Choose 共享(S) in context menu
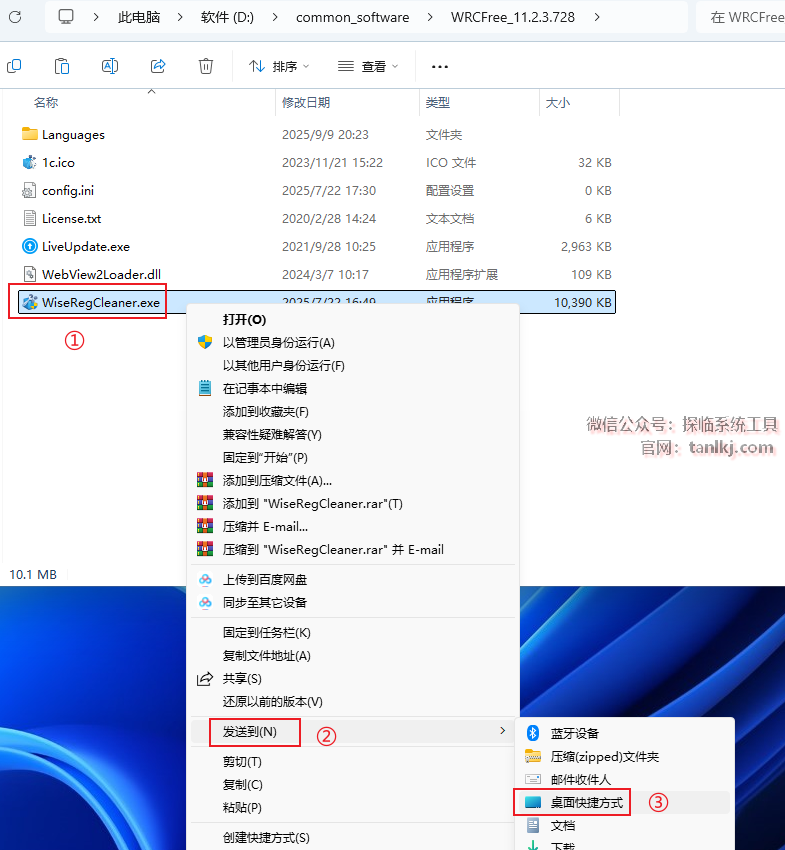 click(x=353, y=679)
